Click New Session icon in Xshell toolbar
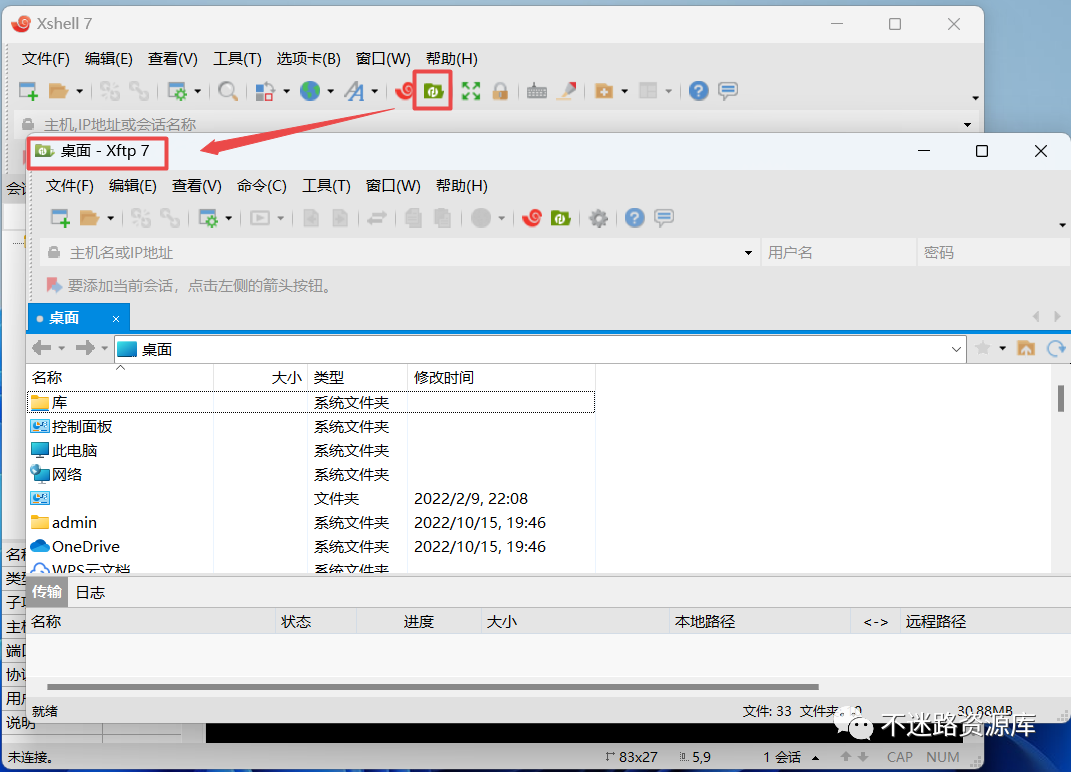Screen dimensions: 1071x772 click(x=28, y=91)
